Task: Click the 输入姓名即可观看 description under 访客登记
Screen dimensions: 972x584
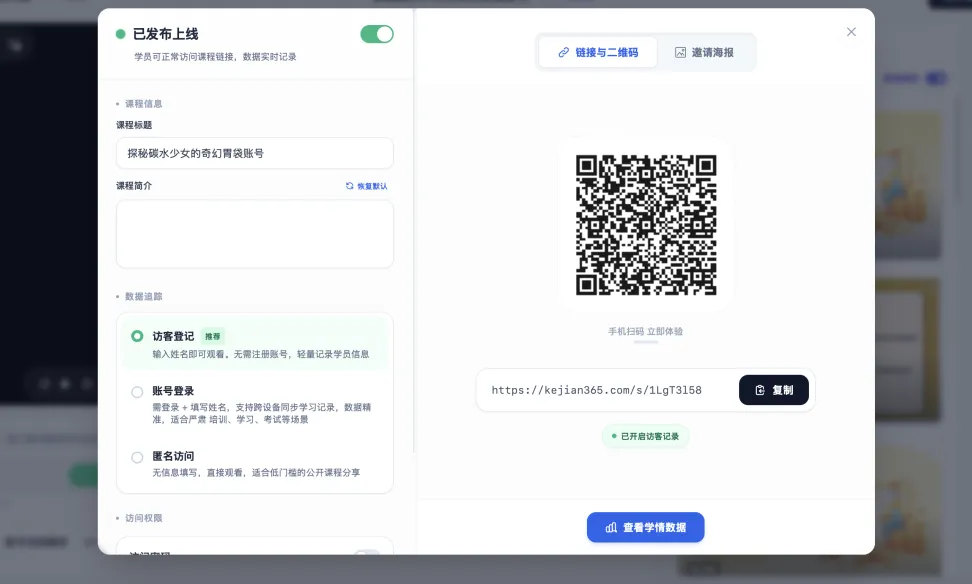Action: tap(261, 354)
